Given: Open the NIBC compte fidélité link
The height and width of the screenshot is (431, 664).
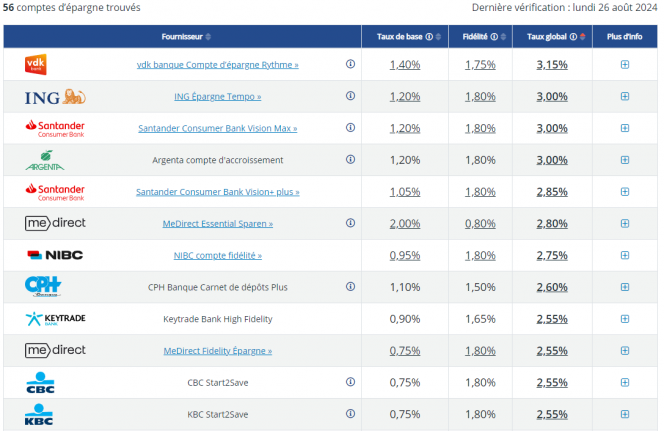Looking at the screenshot, I should tap(217, 255).
